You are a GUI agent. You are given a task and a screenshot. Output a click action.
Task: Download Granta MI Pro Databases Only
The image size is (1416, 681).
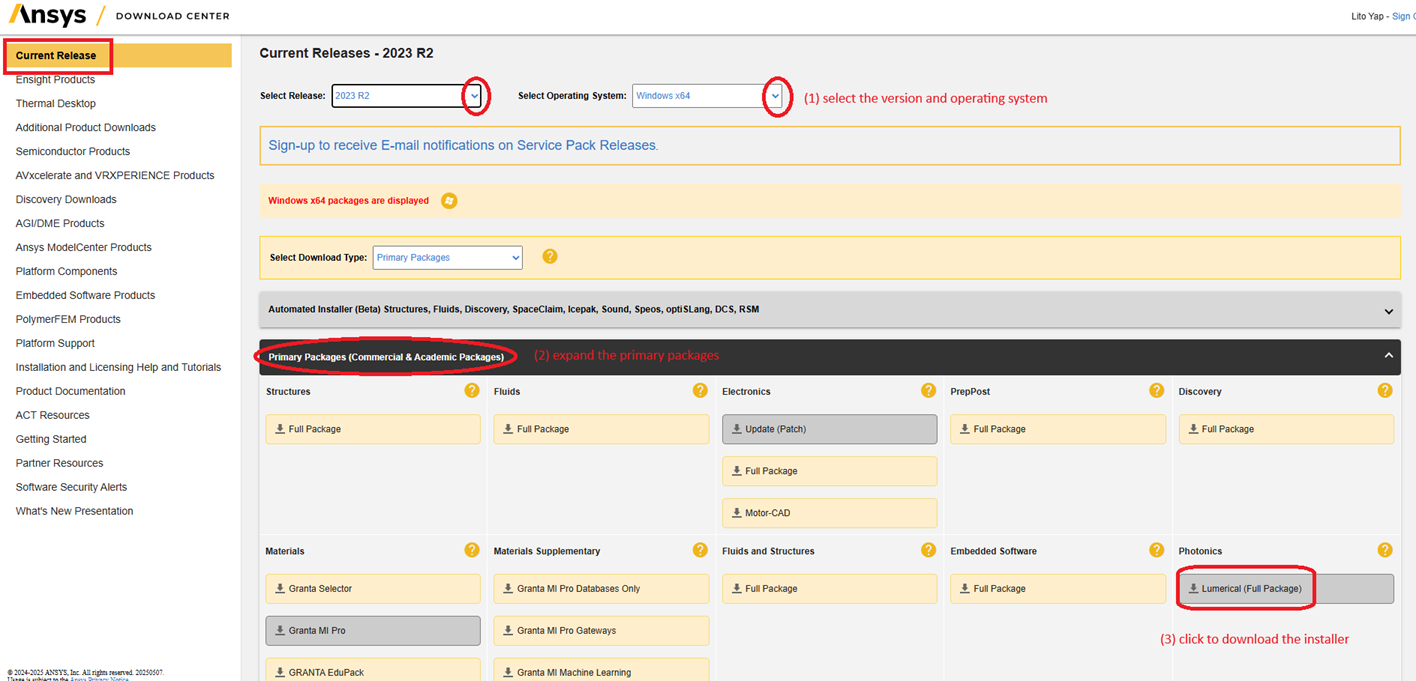[x=601, y=589]
